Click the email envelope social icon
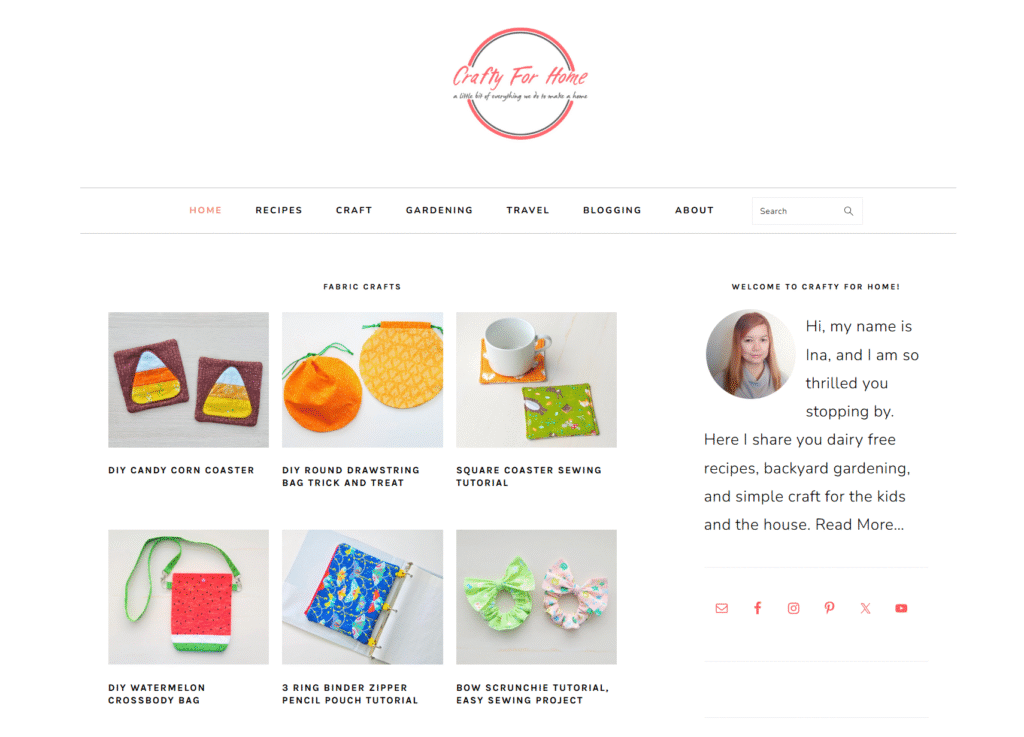Viewport: 1024px width, 737px height. coord(722,608)
